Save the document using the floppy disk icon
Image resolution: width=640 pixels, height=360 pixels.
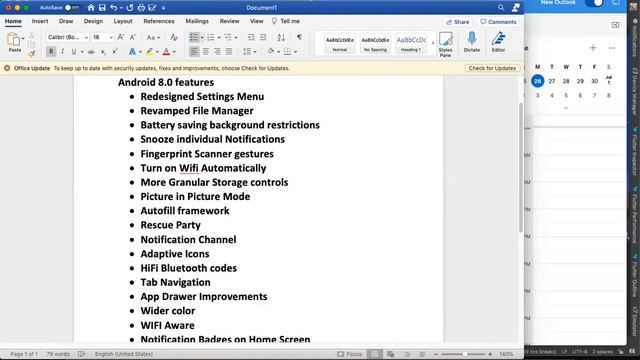[102, 8]
